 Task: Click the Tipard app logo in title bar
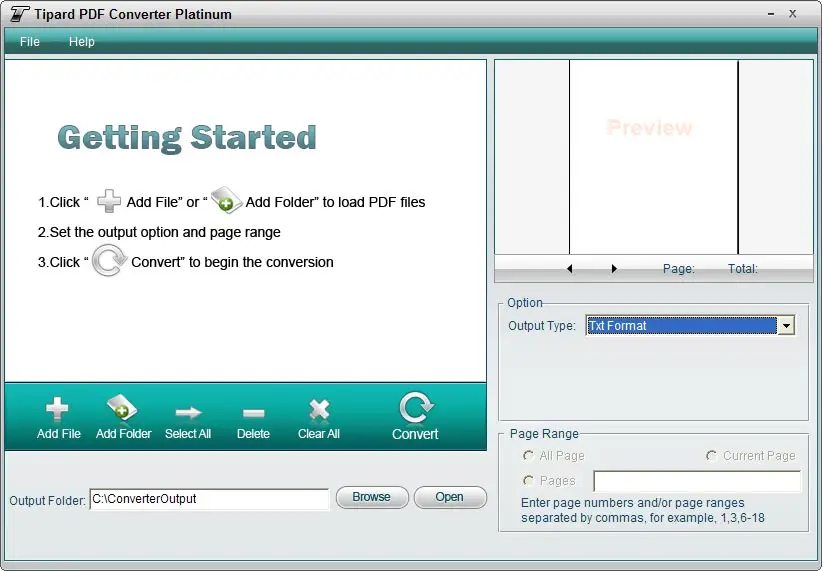(x=19, y=14)
